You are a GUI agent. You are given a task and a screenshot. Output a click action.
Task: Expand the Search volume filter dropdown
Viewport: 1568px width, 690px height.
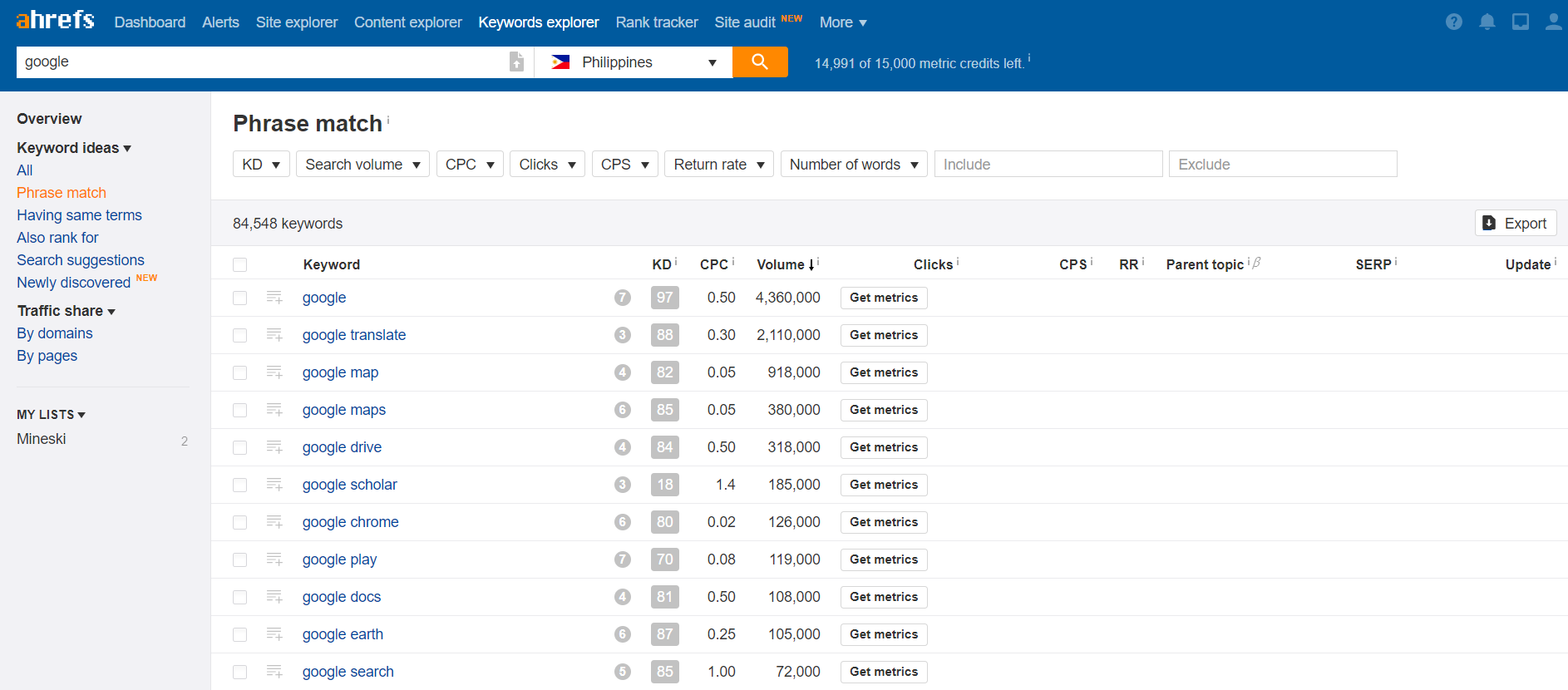[362, 165]
